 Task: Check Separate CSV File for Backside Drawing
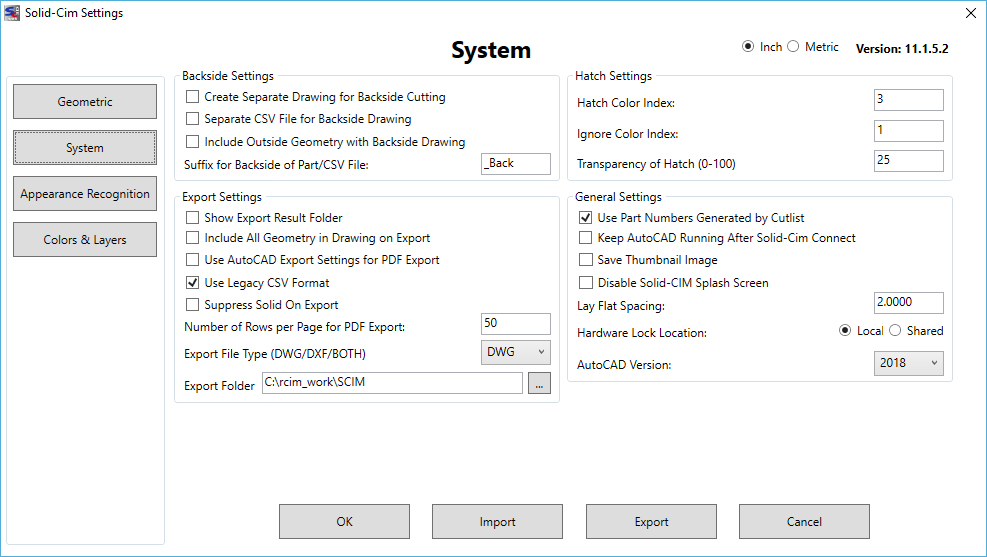[193, 118]
